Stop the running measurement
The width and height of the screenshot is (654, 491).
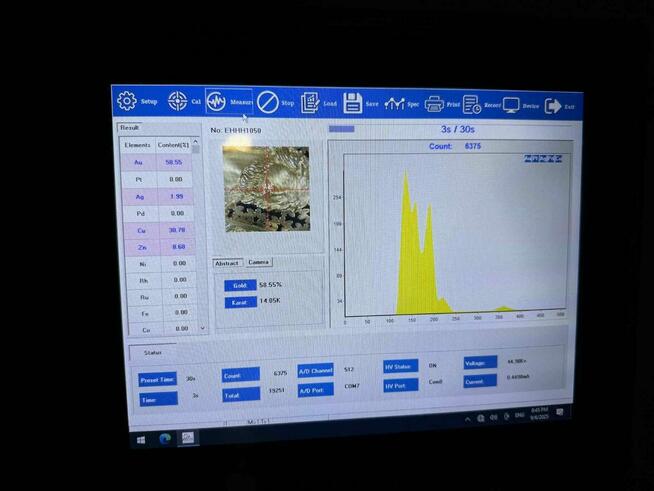(267, 102)
